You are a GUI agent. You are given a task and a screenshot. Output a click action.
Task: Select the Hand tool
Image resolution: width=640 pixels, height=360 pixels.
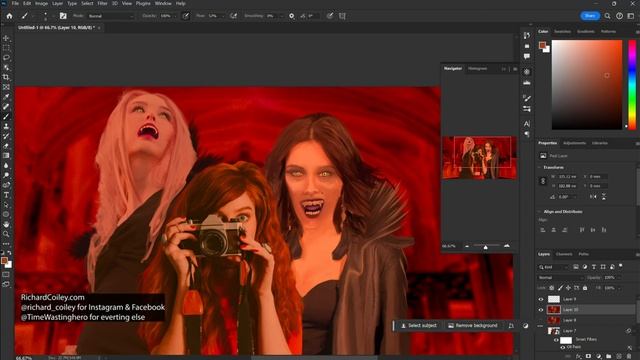[6, 224]
